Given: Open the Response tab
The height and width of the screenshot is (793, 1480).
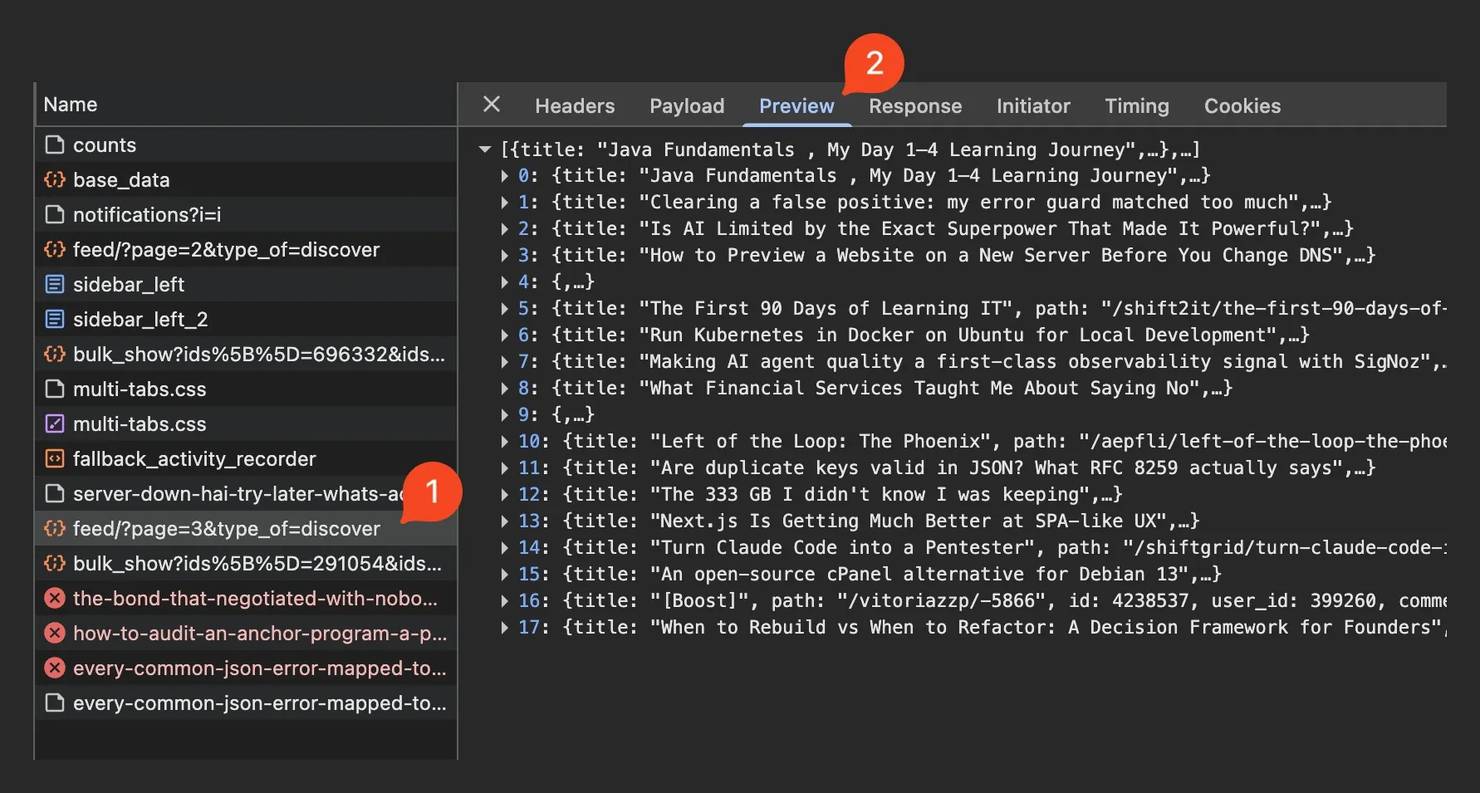Looking at the screenshot, I should [915, 106].
